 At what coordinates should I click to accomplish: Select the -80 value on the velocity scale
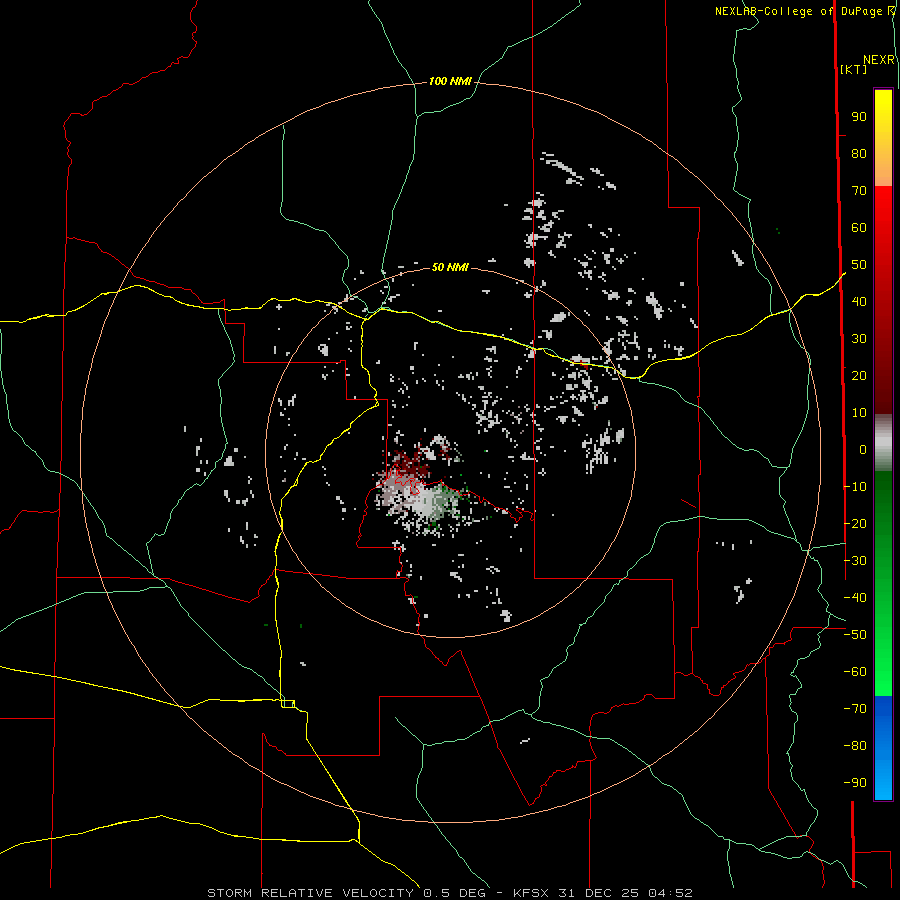pyautogui.click(x=855, y=746)
